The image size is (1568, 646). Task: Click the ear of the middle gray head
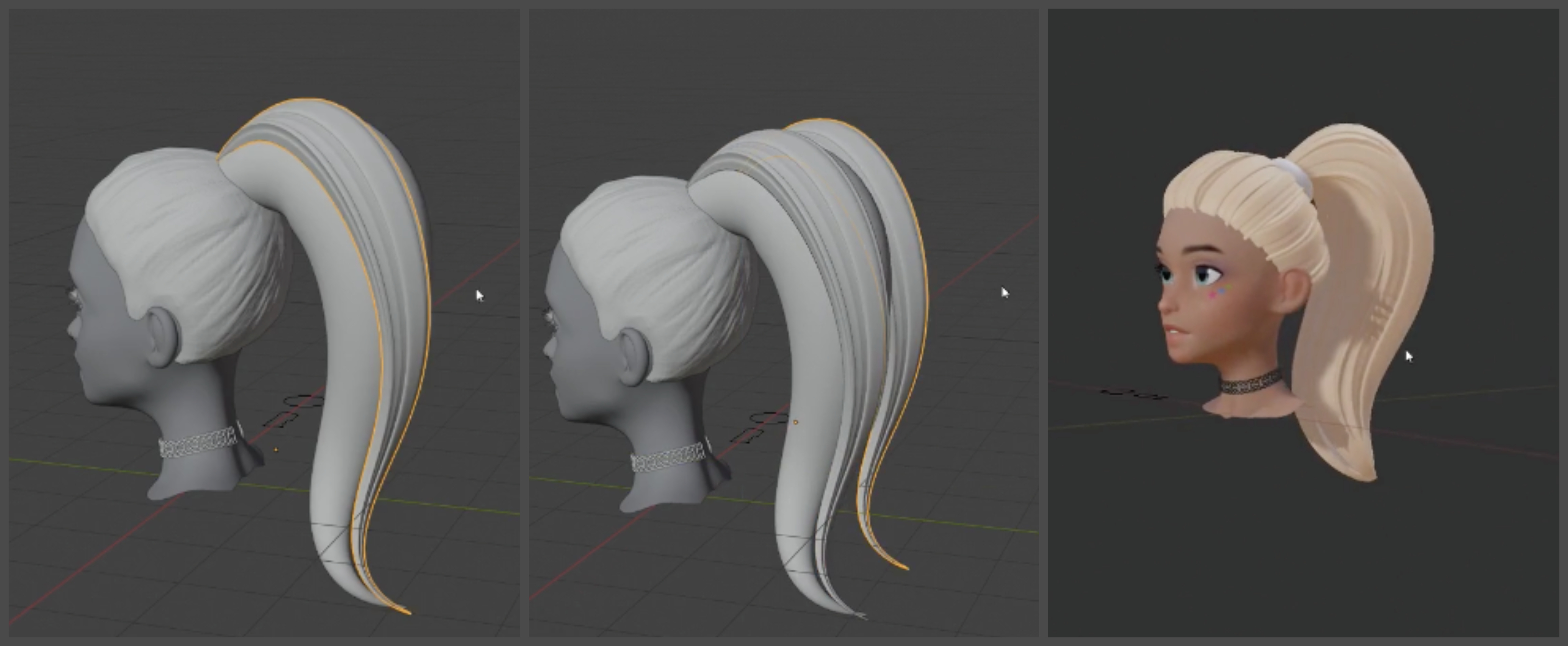[633, 356]
